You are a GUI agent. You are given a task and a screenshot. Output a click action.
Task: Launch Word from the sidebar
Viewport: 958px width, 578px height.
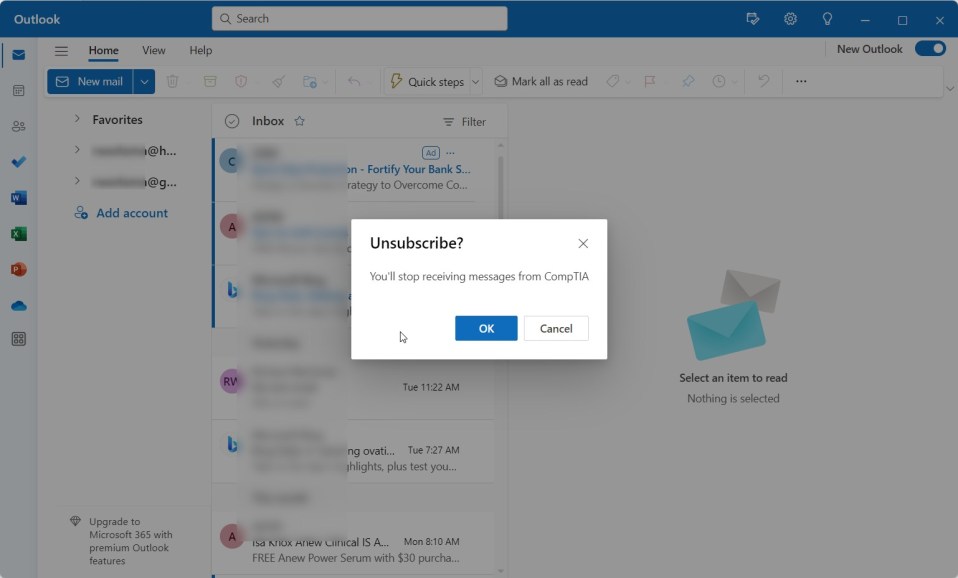(18, 197)
